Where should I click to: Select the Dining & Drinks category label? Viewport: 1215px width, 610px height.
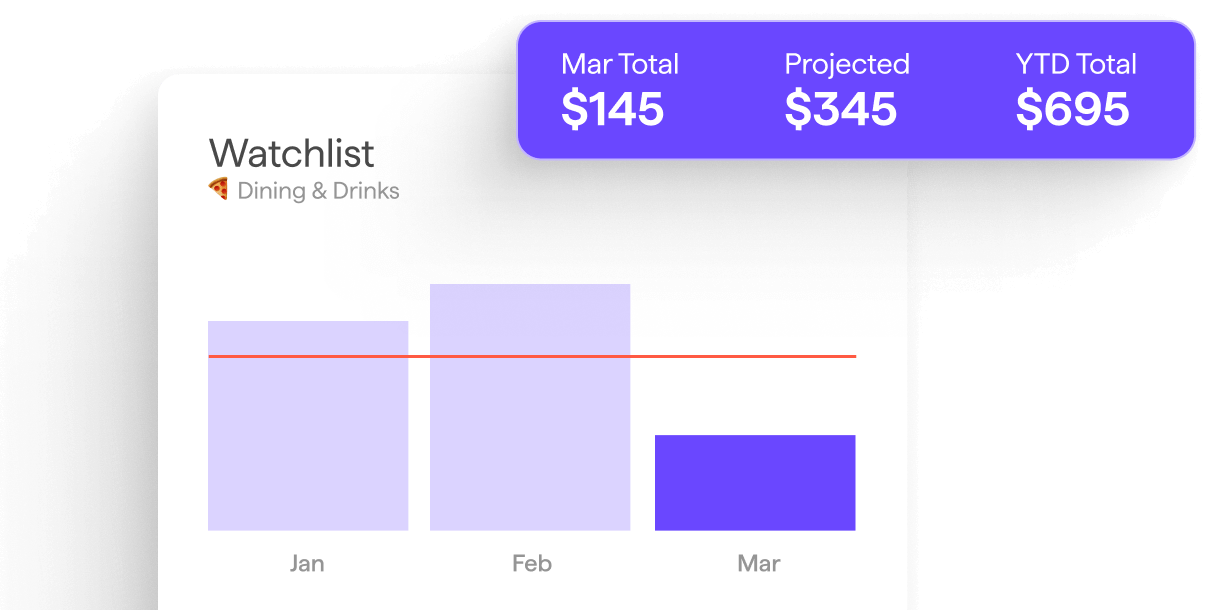click(318, 191)
